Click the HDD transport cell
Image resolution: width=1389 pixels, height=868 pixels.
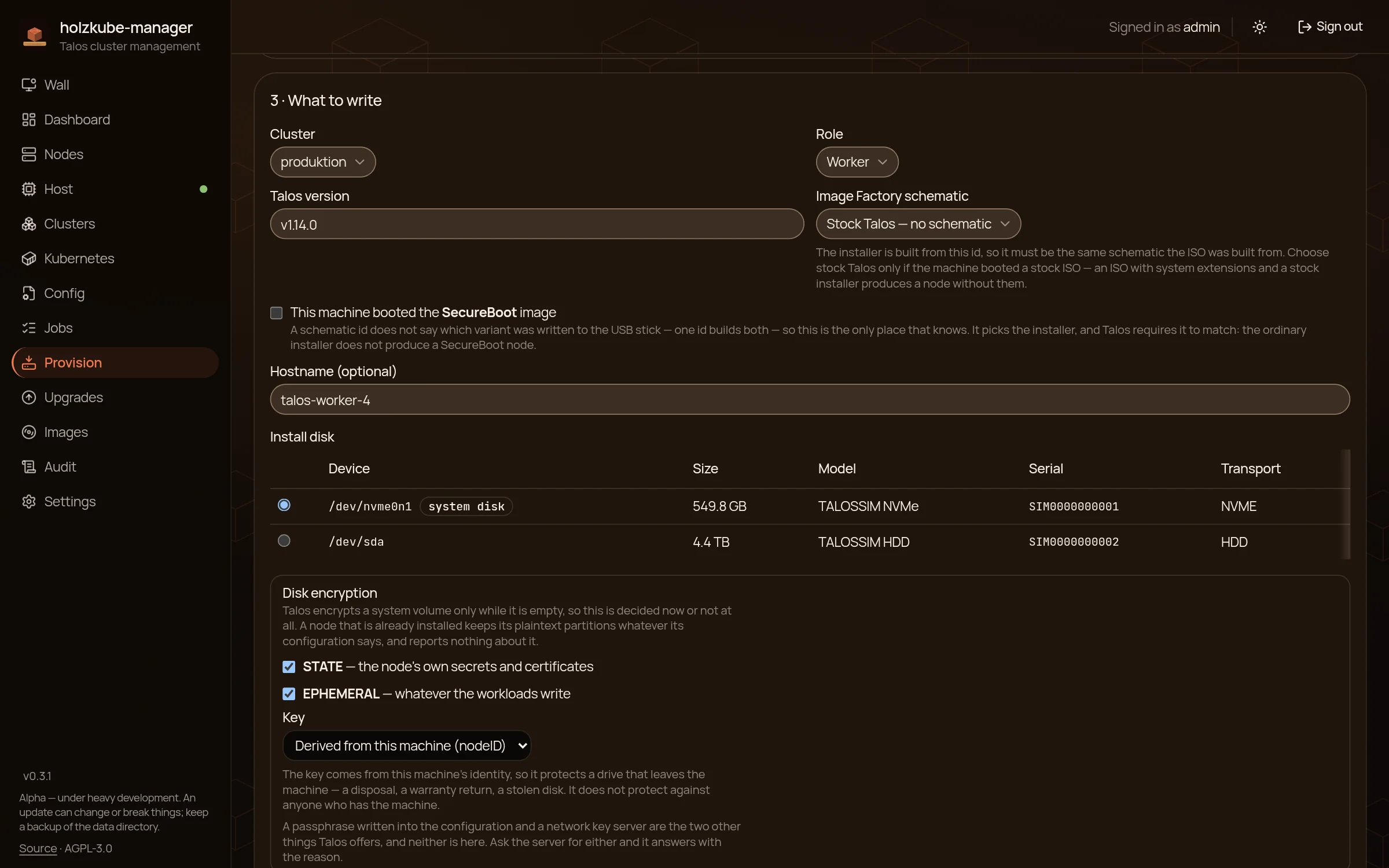[x=1234, y=542]
